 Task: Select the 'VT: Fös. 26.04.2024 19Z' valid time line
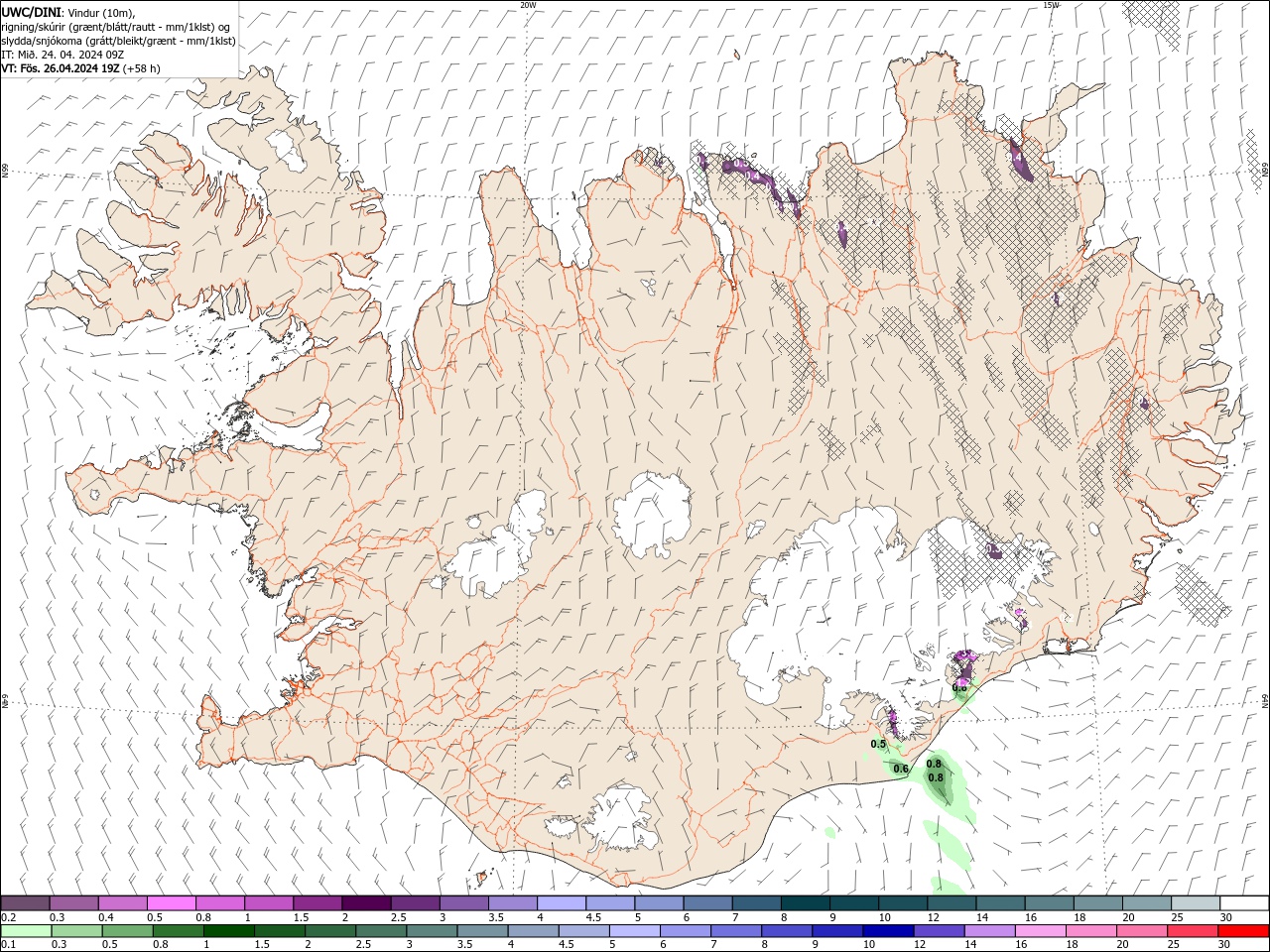(x=61, y=68)
